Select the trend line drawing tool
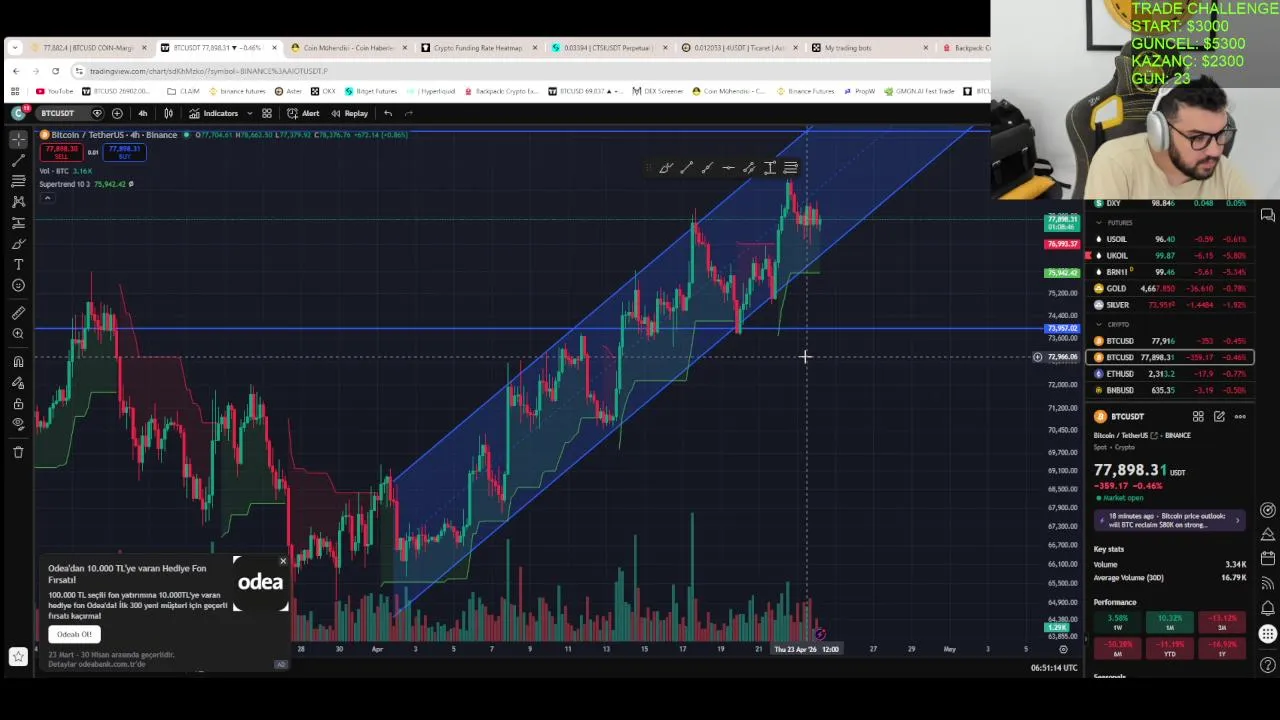1280x720 pixels. point(18,160)
